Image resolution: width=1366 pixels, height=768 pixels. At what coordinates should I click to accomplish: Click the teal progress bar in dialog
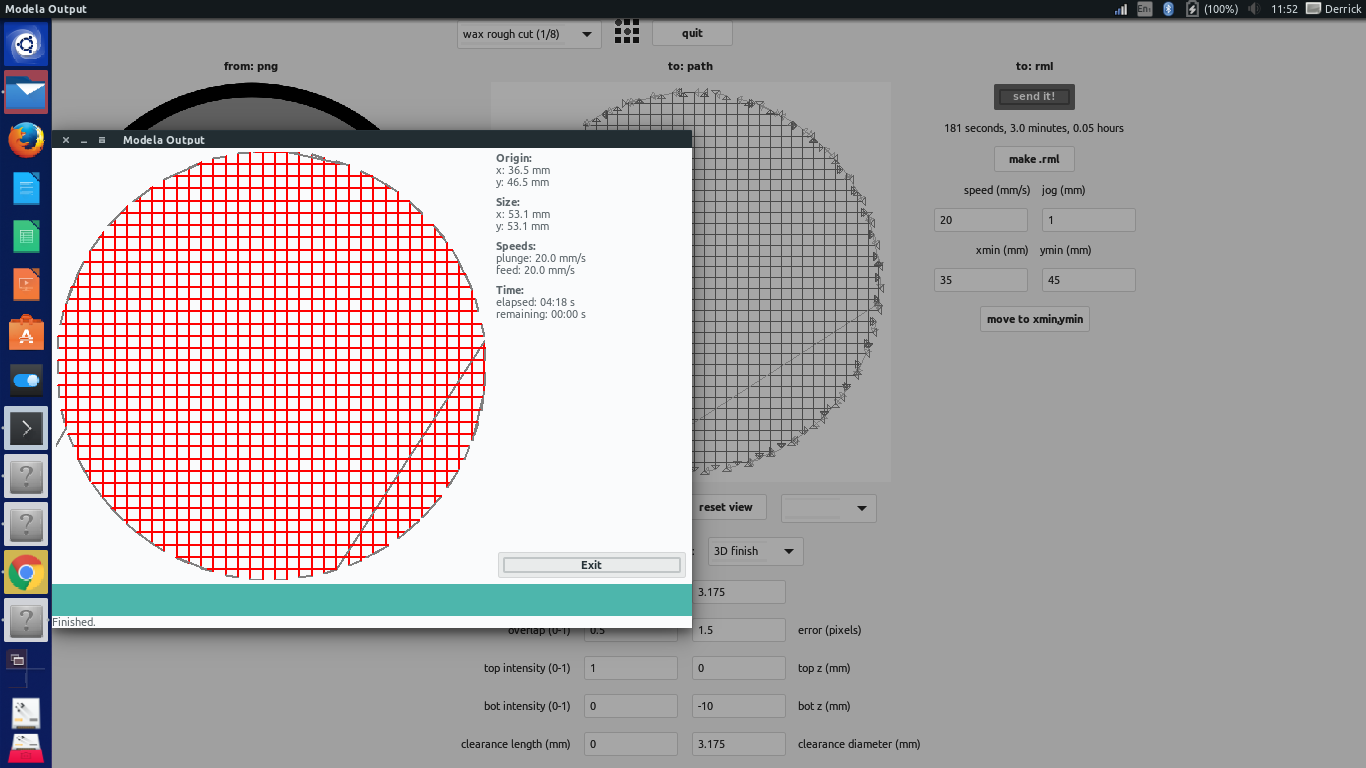371,600
